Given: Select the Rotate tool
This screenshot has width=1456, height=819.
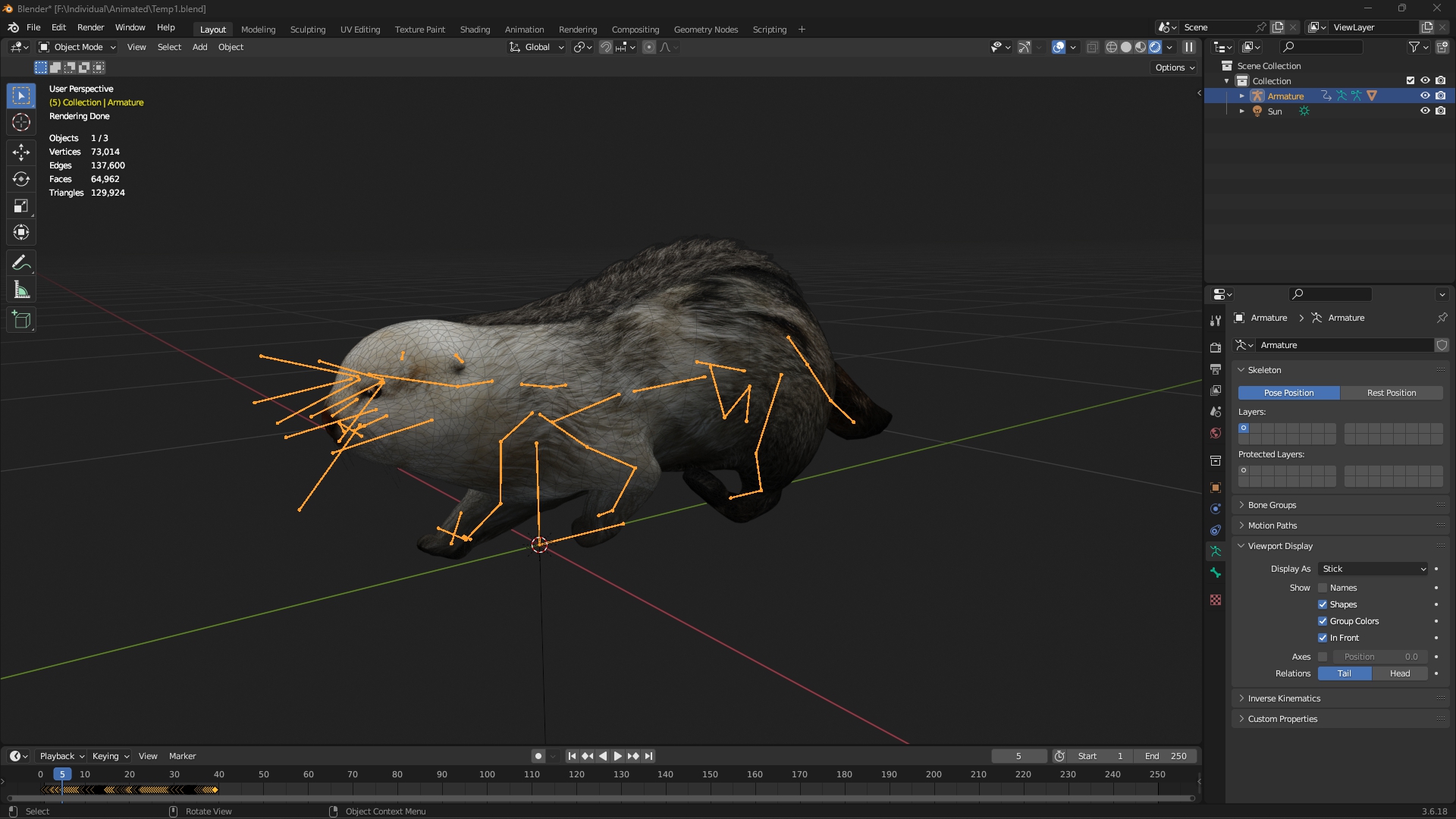Looking at the screenshot, I should 21,179.
